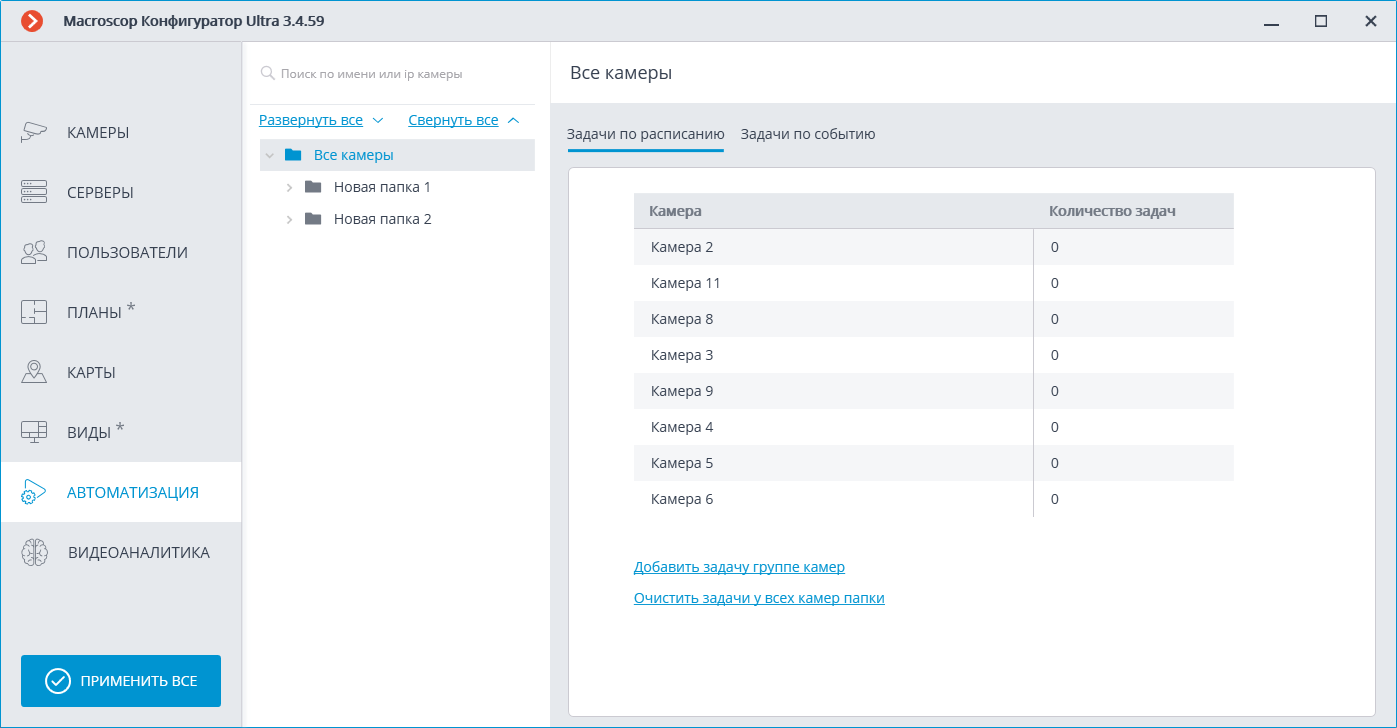Click the users icon beside ПОЛЬЗОВАТЕЛИ
Image resolution: width=1397 pixels, height=728 pixels.
pyautogui.click(x=34, y=252)
